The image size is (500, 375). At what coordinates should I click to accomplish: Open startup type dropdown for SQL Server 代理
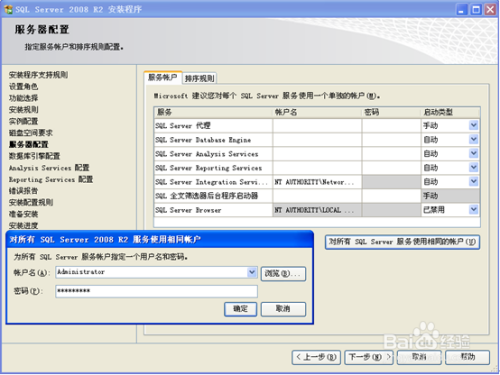click(x=473, y=125)
